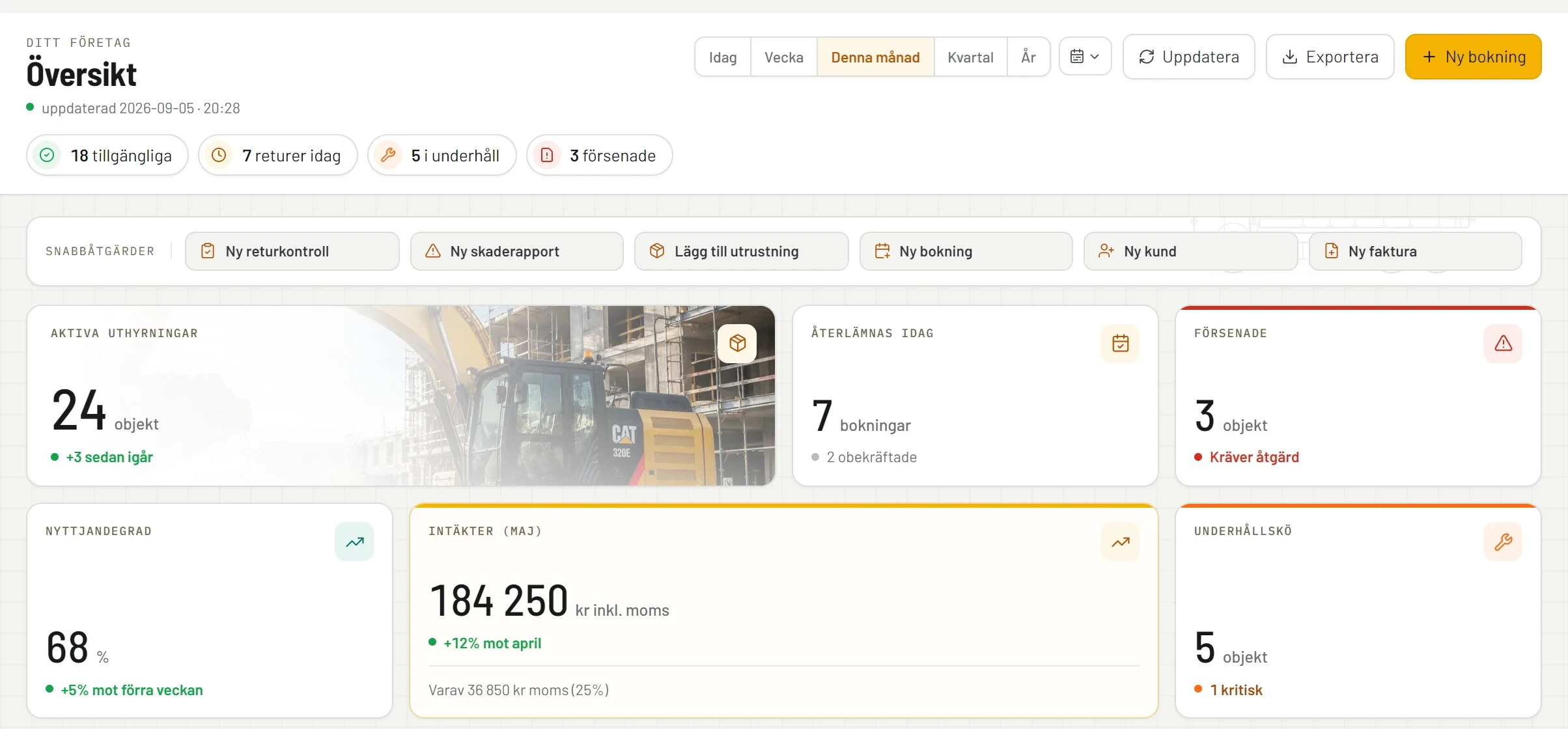Viewport: 1568px width, 729px height.
Task: Click the 1 kritisk status text
Action: pyautogui.click(x=1236, y=690)
